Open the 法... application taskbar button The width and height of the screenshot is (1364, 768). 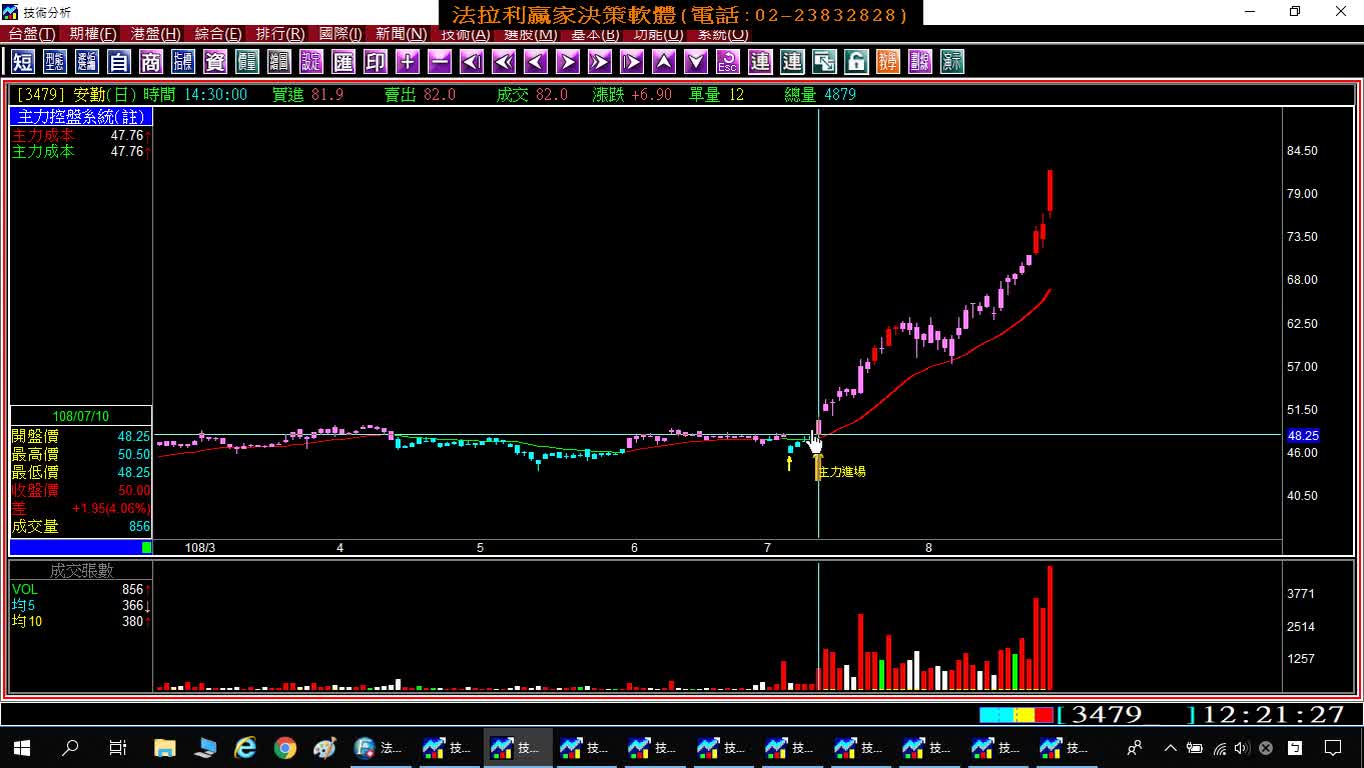coord(379,747)
